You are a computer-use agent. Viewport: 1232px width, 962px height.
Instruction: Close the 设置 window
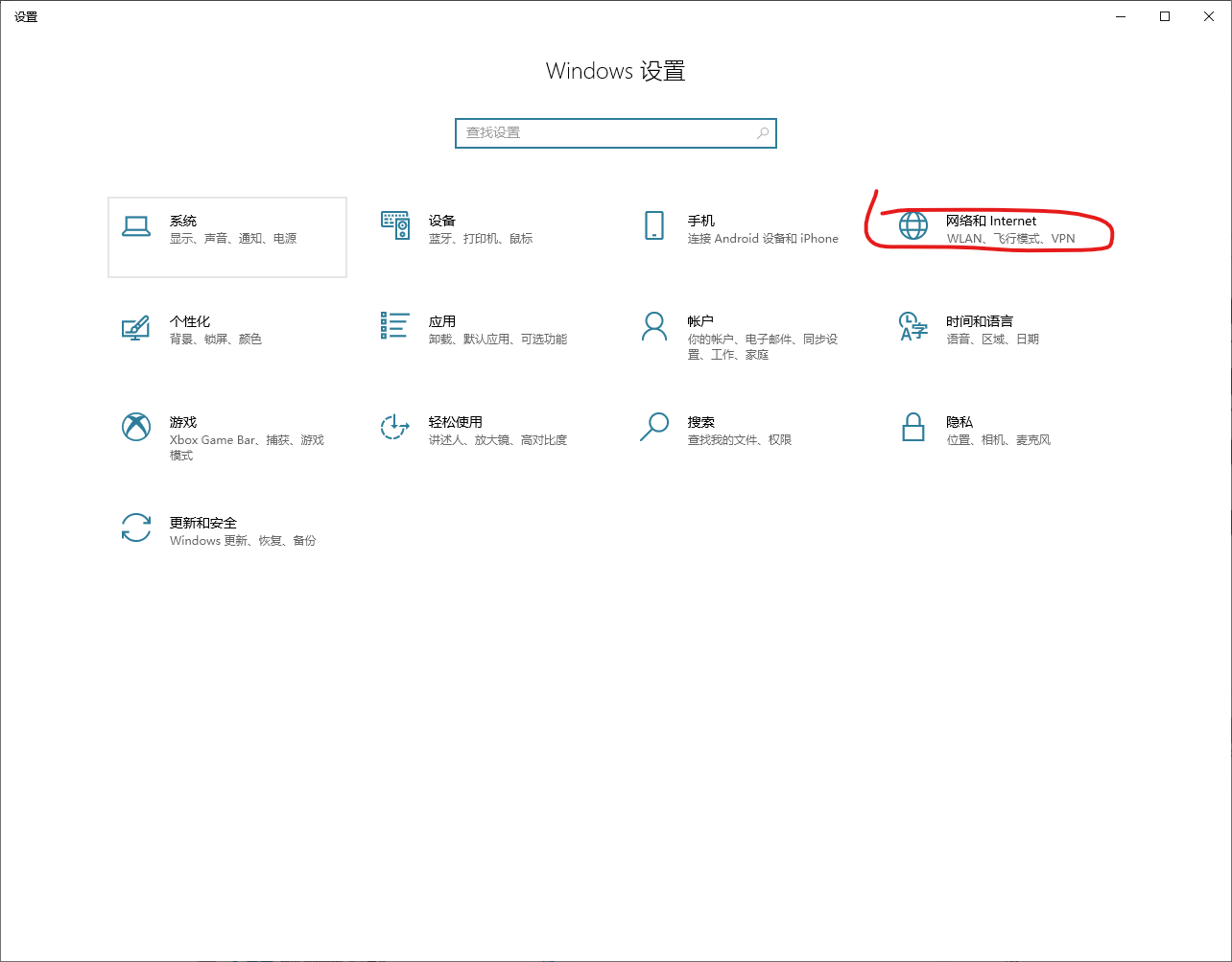[1209, 16]
